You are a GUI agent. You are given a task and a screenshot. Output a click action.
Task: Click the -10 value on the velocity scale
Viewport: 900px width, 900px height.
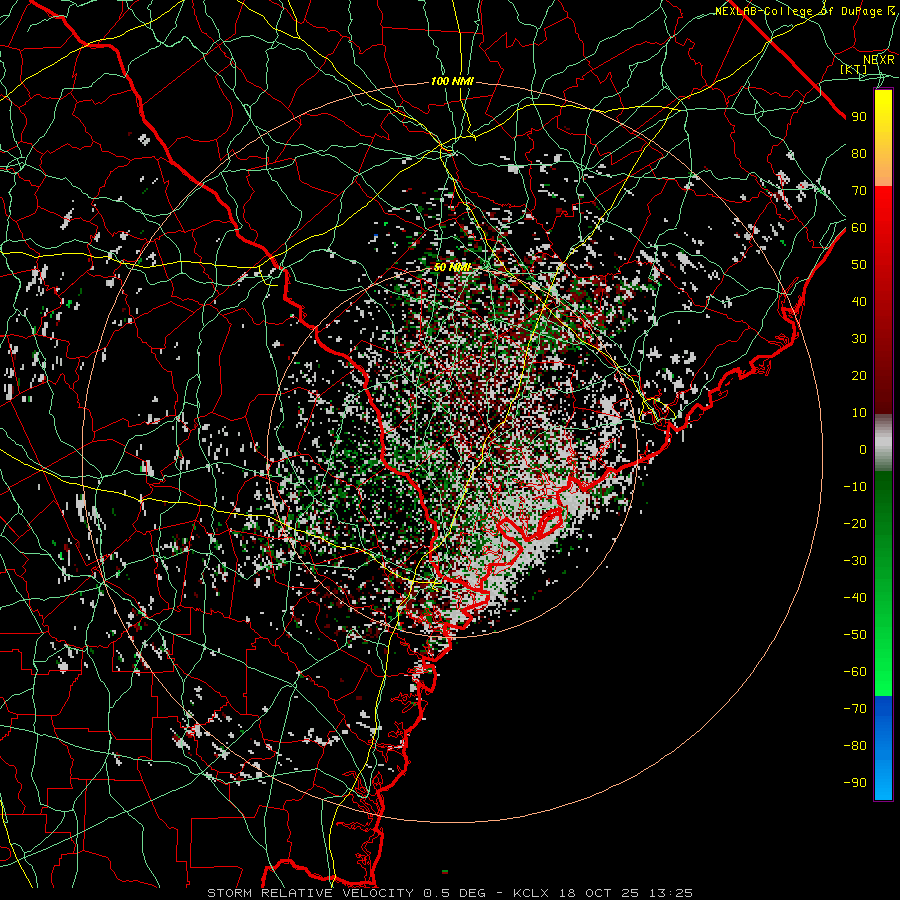point(855,487)
